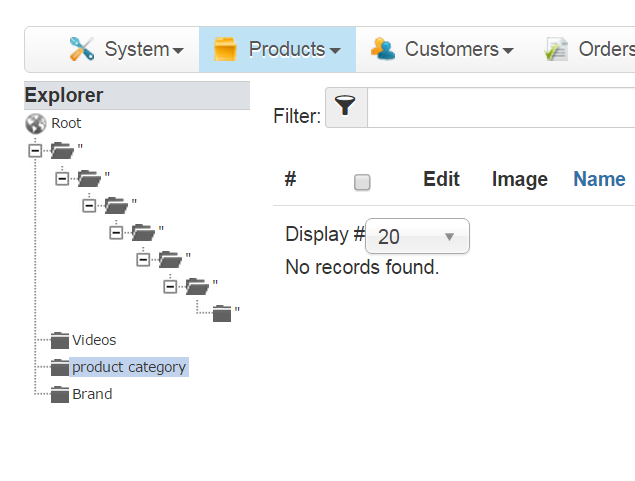Collapse the top-level tree node under Root
Image resolution: width=635 pixels, height=481 pixels.
pyautogui.click(x=35, y=151)
